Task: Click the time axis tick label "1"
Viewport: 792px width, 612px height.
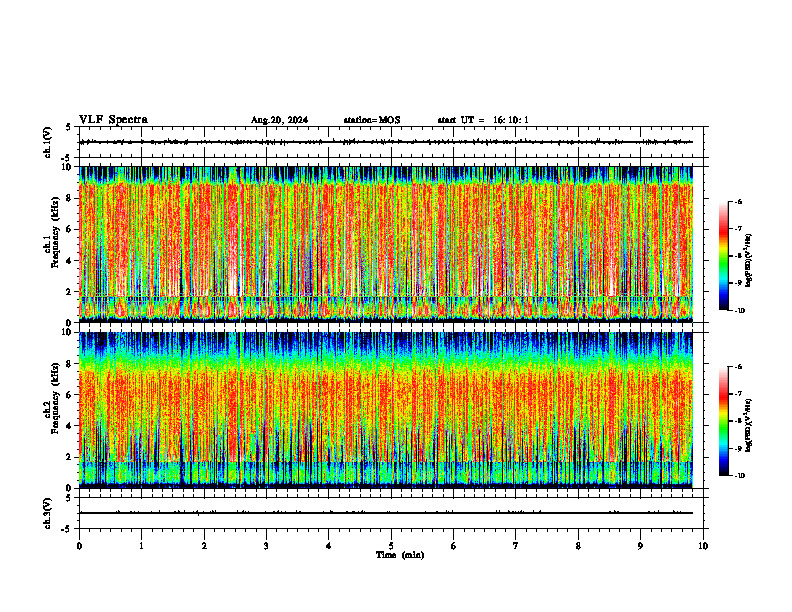Action: pyautogui.click(x=141, y=546)
